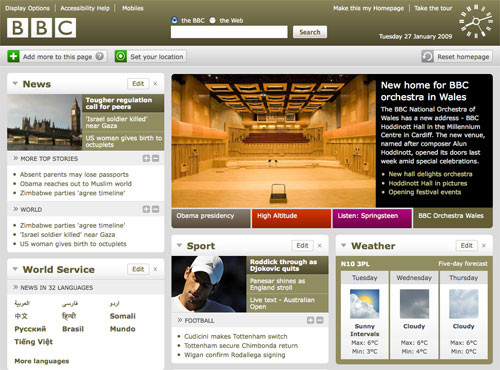This screenshot has height=370, width=500.
Task: Click plus icon in Football section
Action: click(x=310, y=320)
